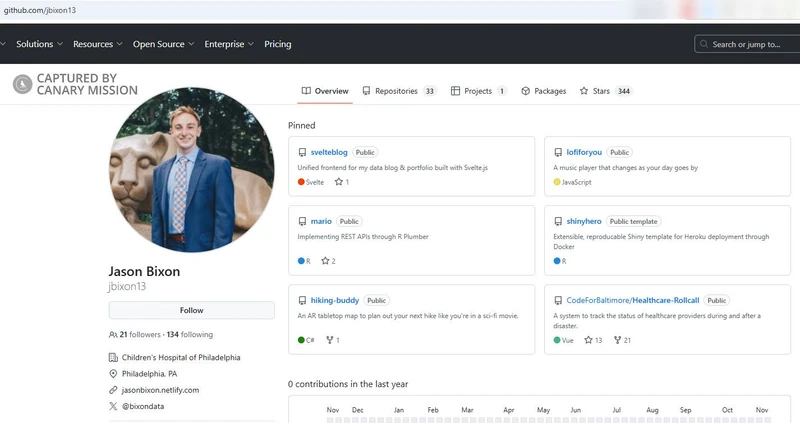Click the 13 stars on Healthcare-Rollcall

(593, 340)
